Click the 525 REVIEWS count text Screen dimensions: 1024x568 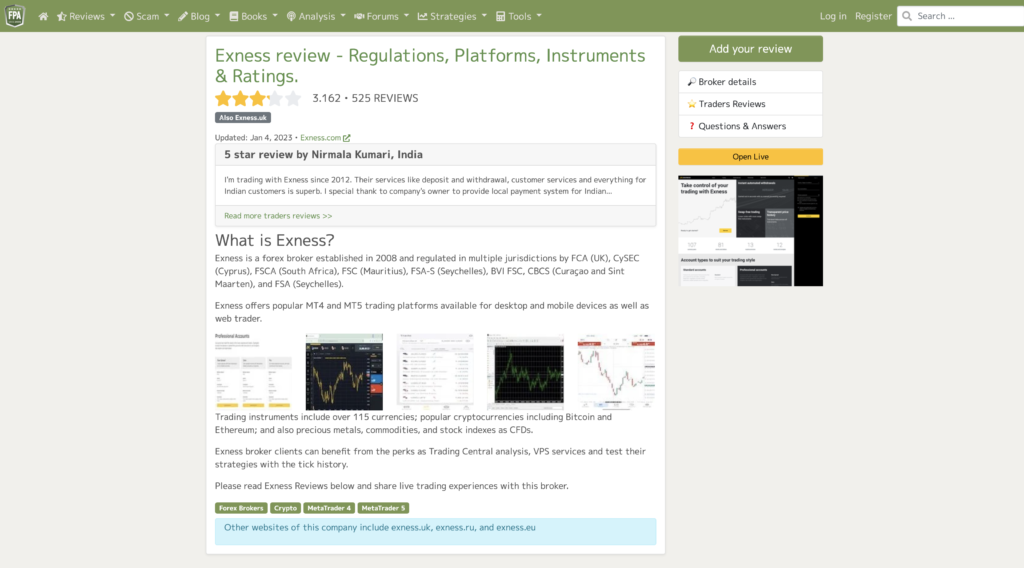385,99
